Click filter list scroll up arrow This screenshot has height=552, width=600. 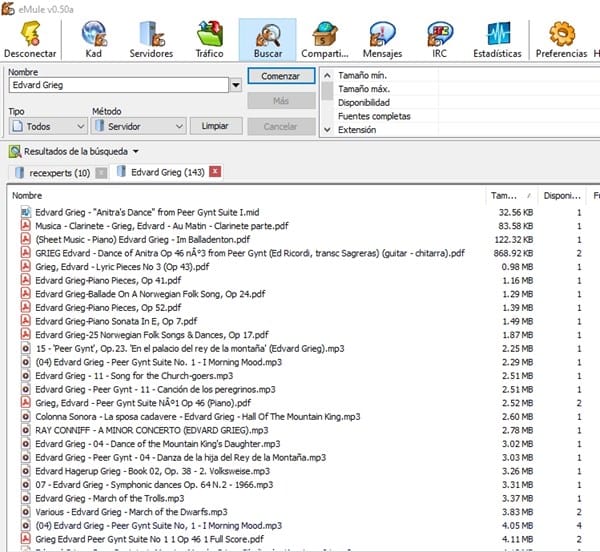[x=327, y=76]
